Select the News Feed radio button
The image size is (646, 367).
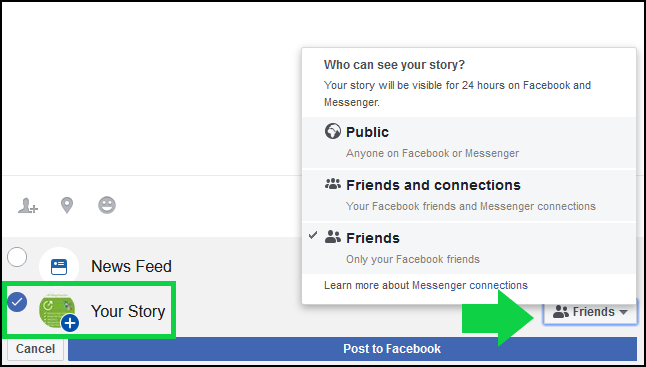[17, 257]
